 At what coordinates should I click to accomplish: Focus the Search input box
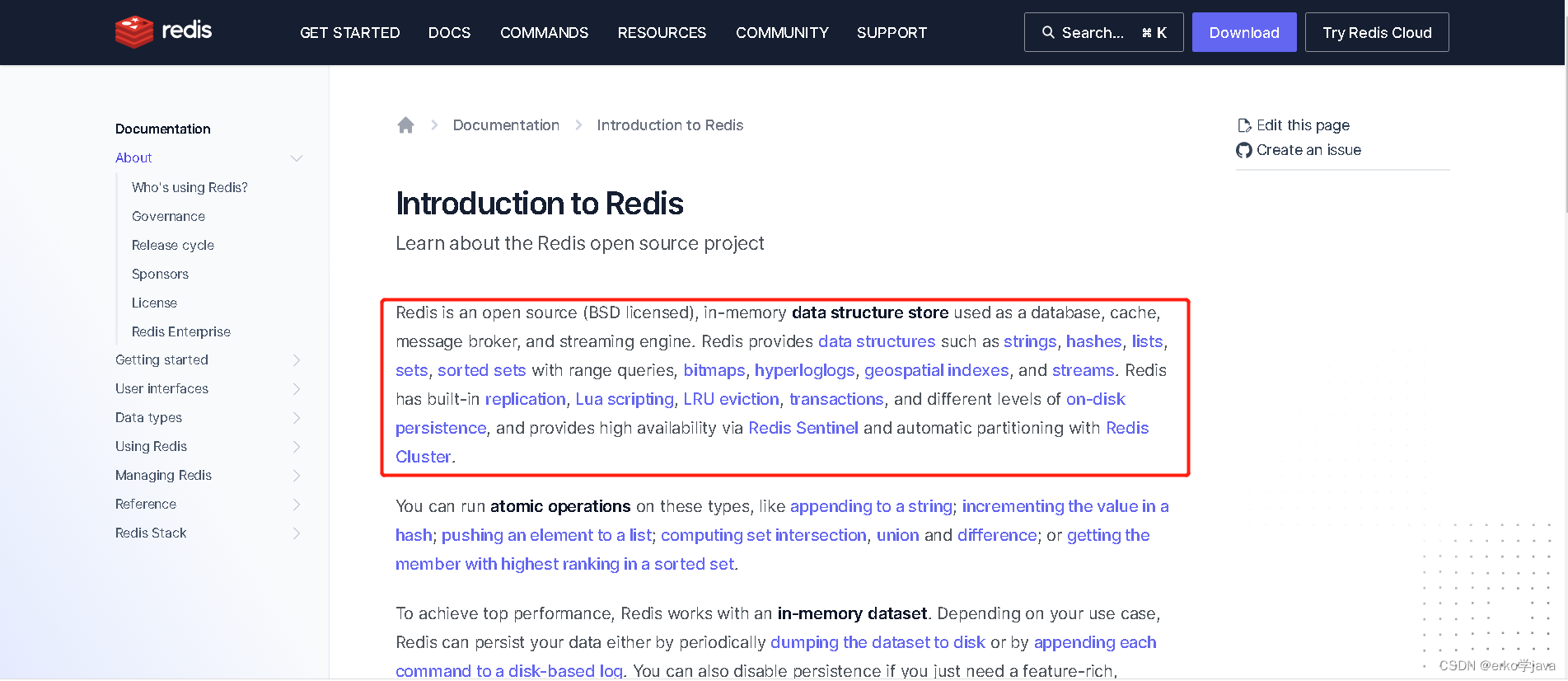[x=1103, y=32]
